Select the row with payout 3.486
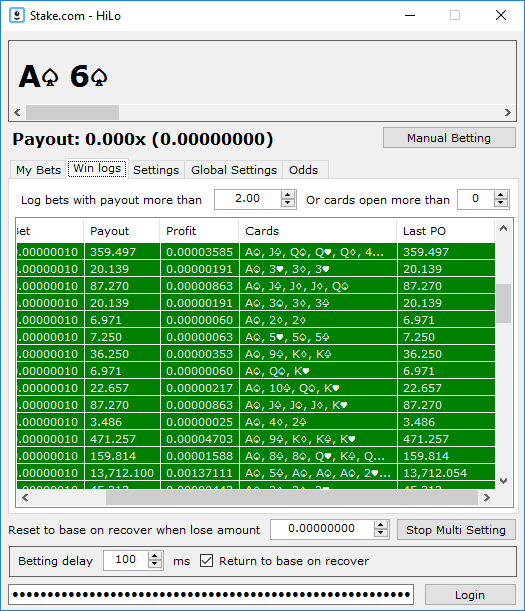 click(256, 422)
